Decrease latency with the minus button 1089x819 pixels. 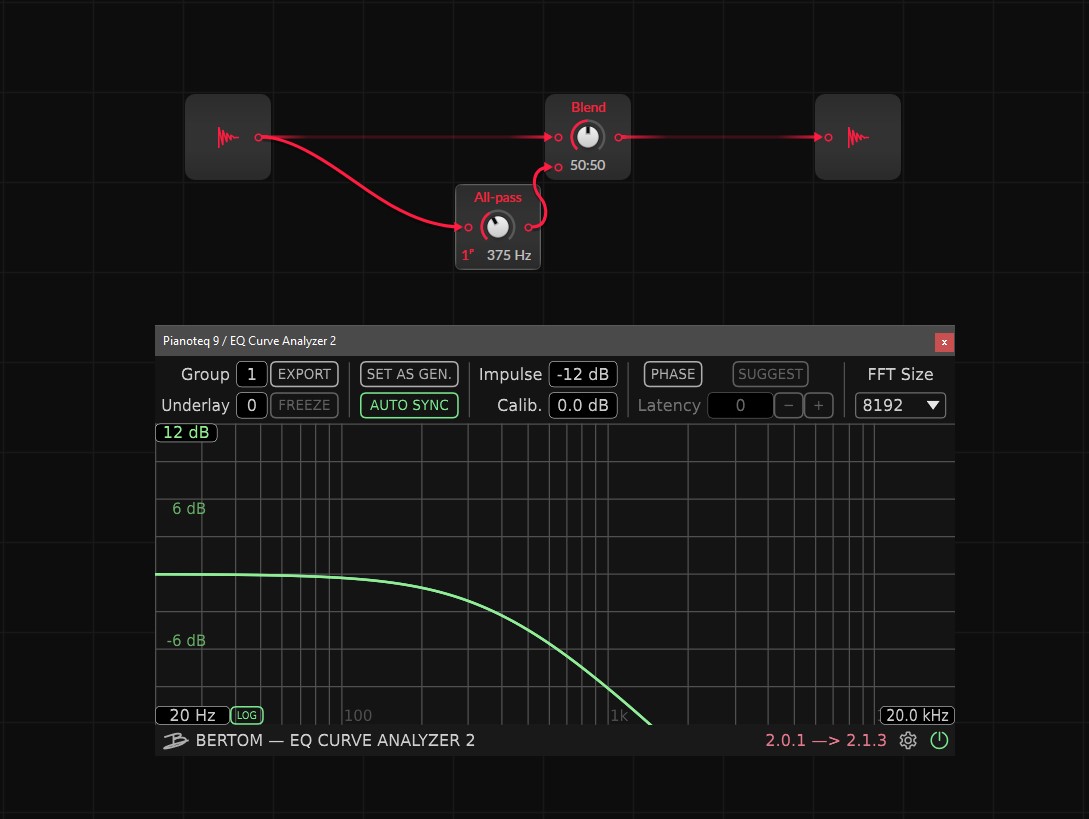coord(788,405)
